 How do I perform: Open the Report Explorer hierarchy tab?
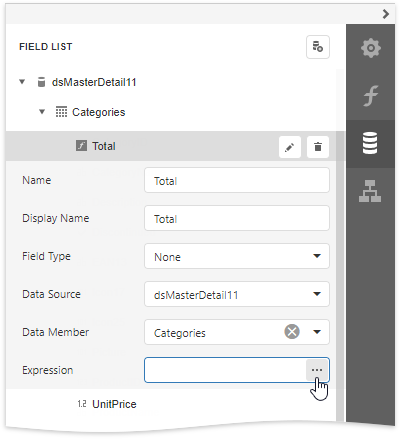tap(370, 191)
